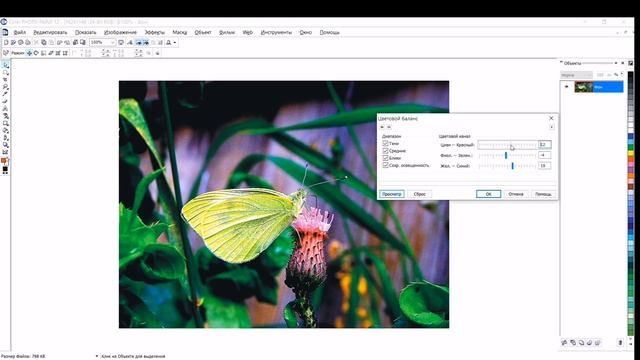640x360 pixels.
Task: Open the merge mode dropdown in the Objects docker
Action: [x=576, y=75]
